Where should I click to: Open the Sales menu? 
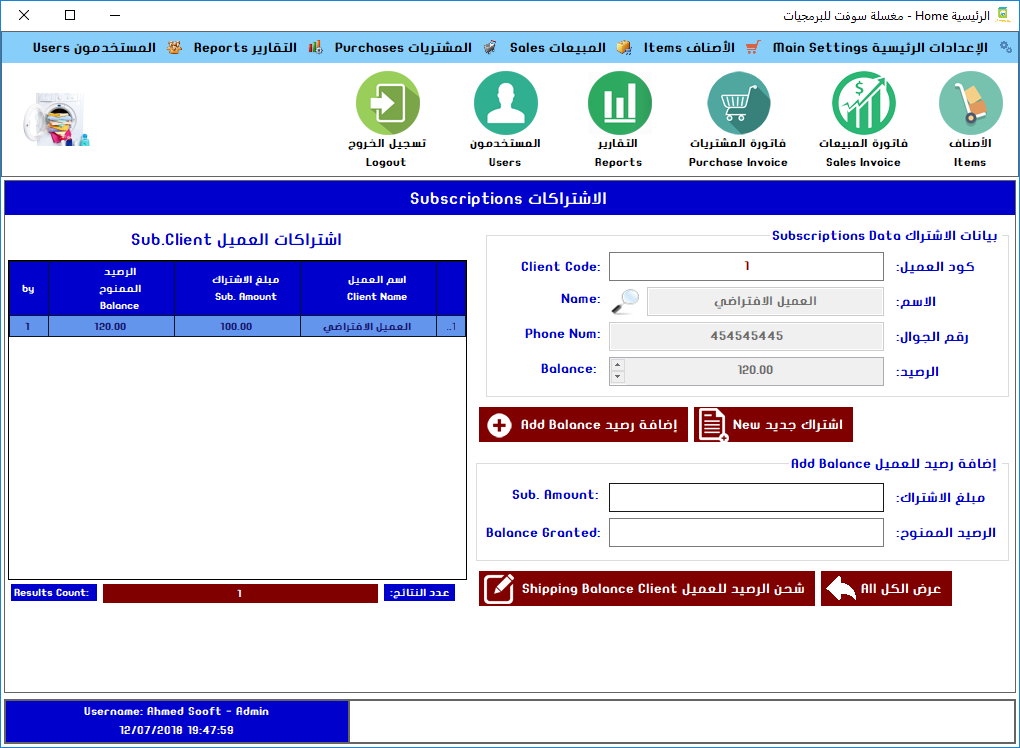(x=557, y=47)
